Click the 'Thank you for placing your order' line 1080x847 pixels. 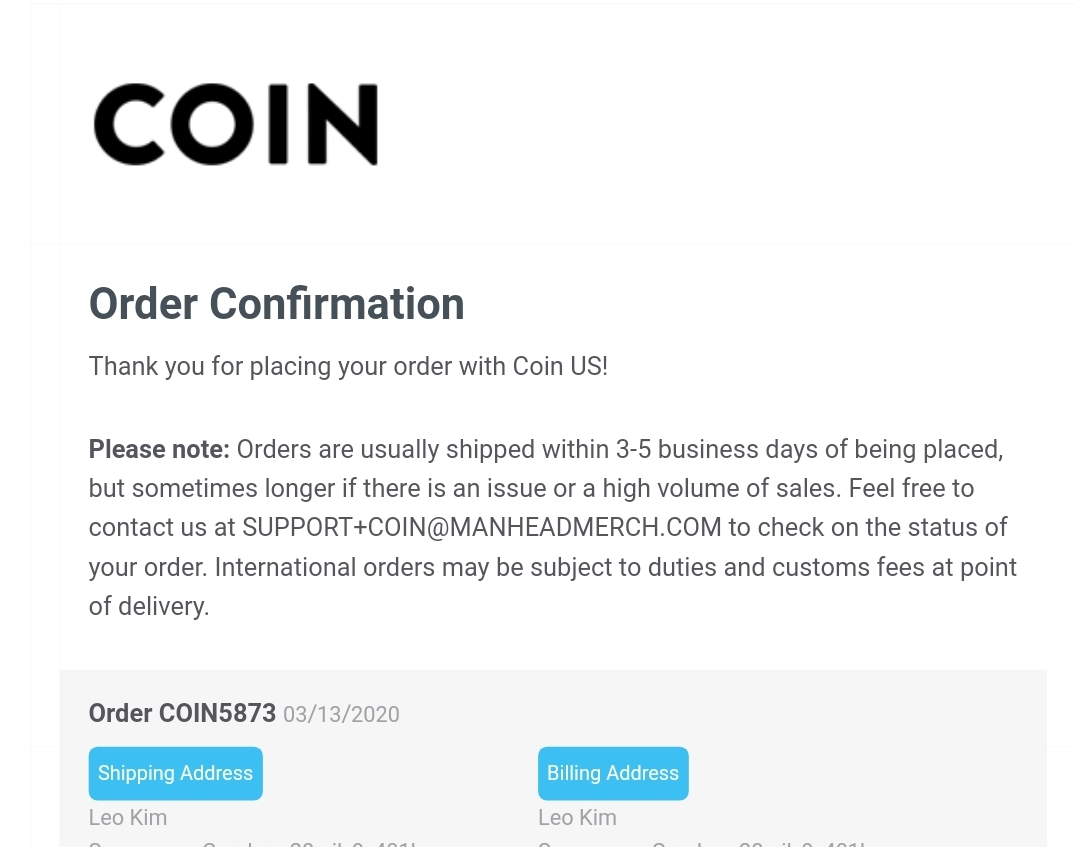tap(347, 366)
